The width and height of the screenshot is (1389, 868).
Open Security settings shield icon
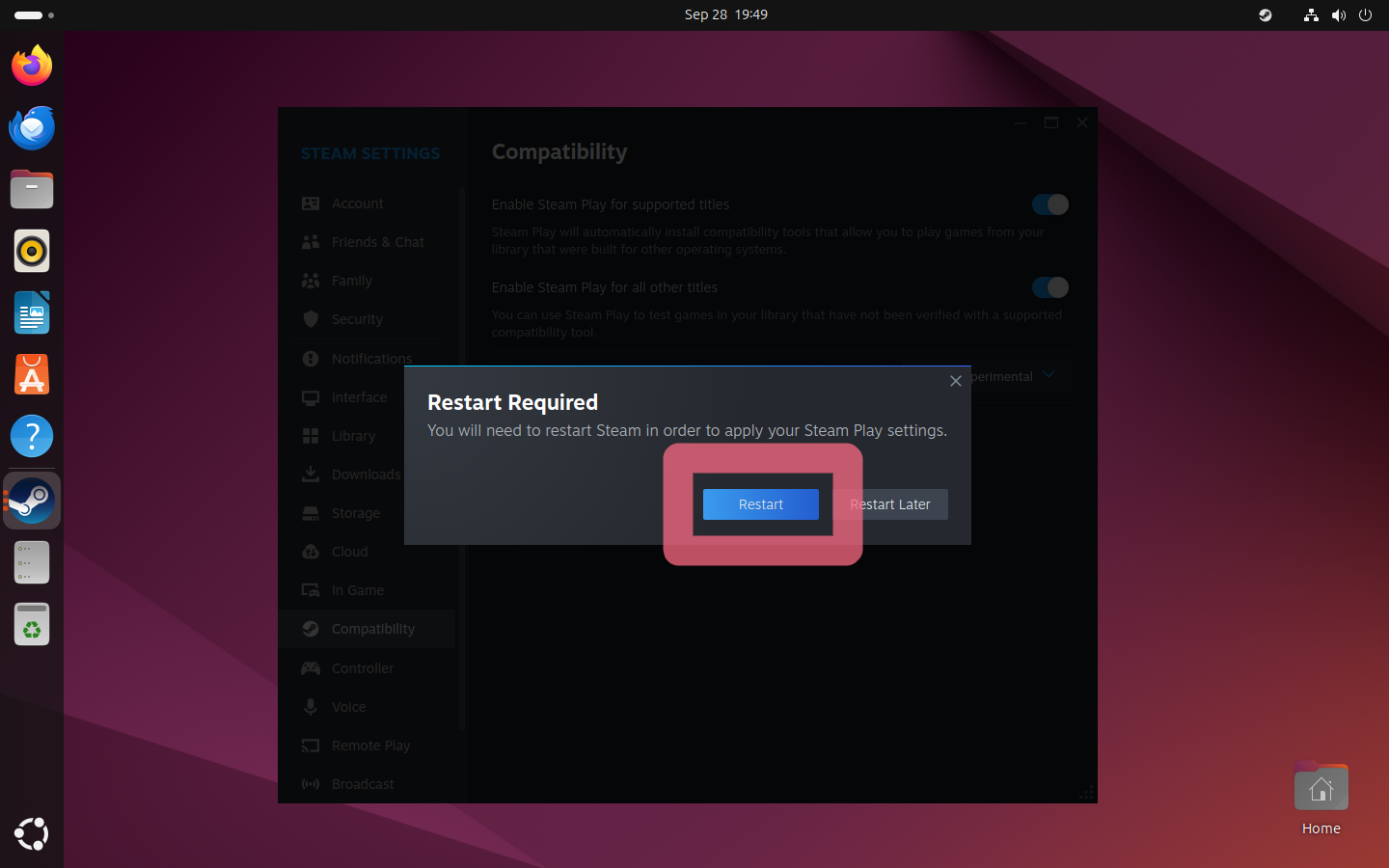point(311,319)
